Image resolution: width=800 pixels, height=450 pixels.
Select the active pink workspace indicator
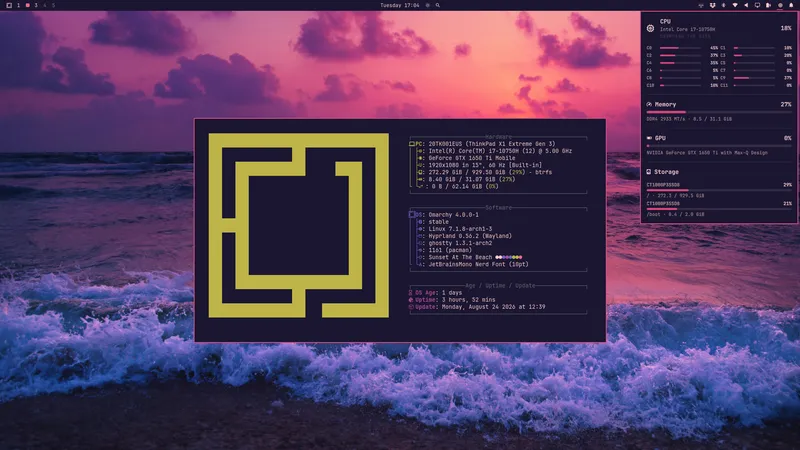[x=28, y=5]
